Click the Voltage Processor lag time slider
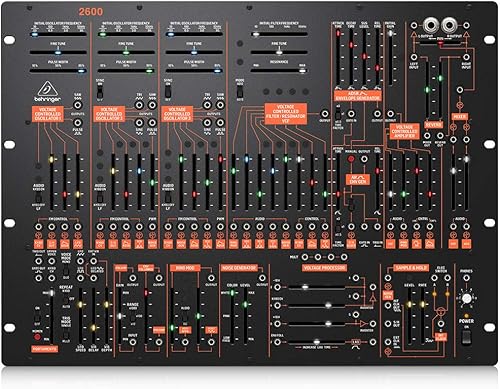Screen dimensions: 500x389 click(x=317, y=342)
